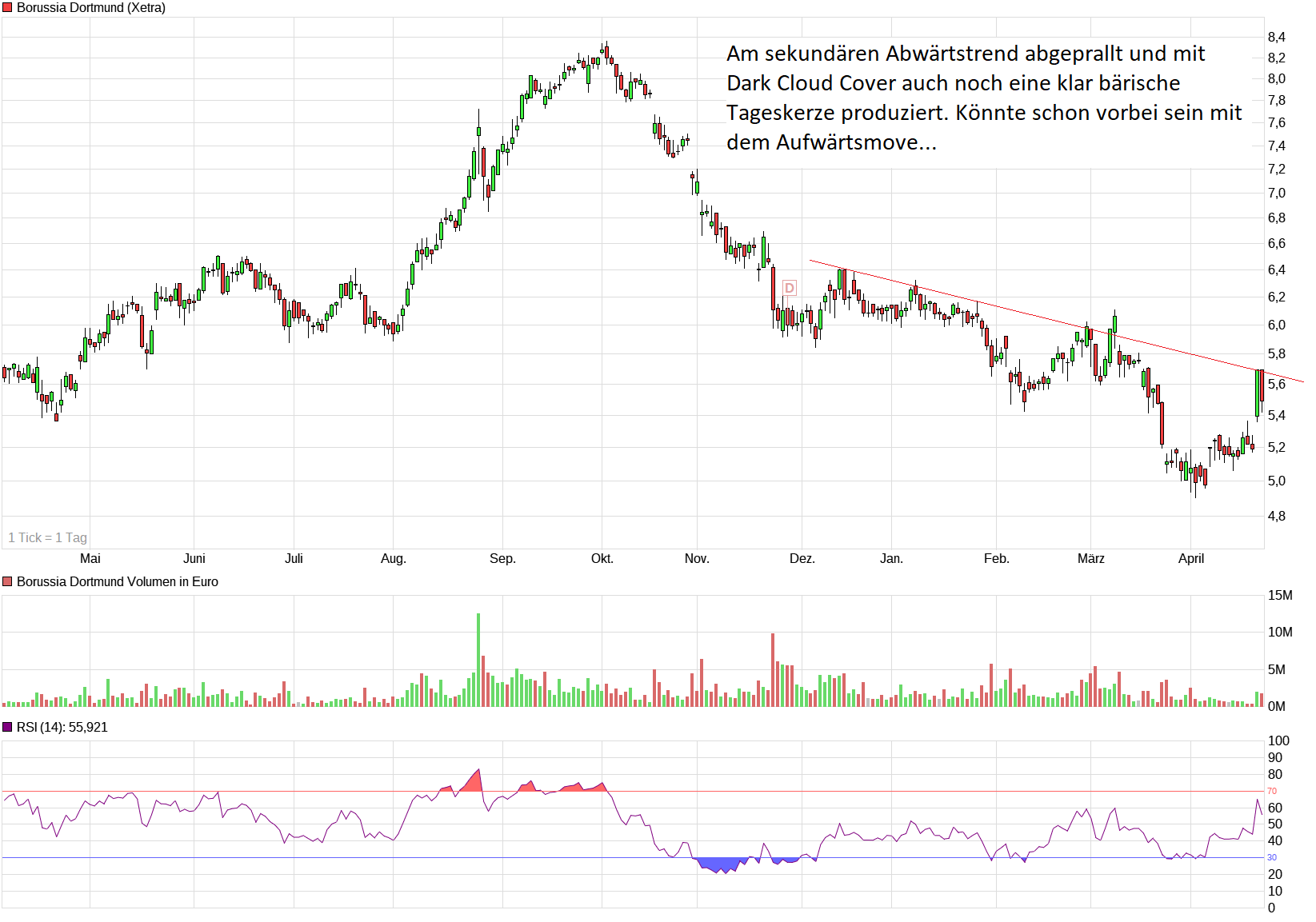1316x922 pixels.
Task: Click the "7,4" price axis label
Action: pyautogui.click(x=1277, y=146)
